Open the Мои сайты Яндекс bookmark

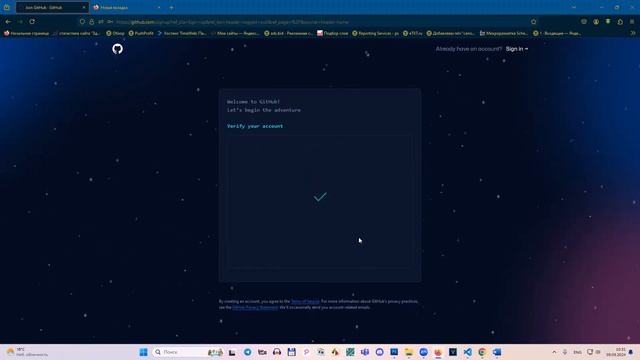(235, 33)
